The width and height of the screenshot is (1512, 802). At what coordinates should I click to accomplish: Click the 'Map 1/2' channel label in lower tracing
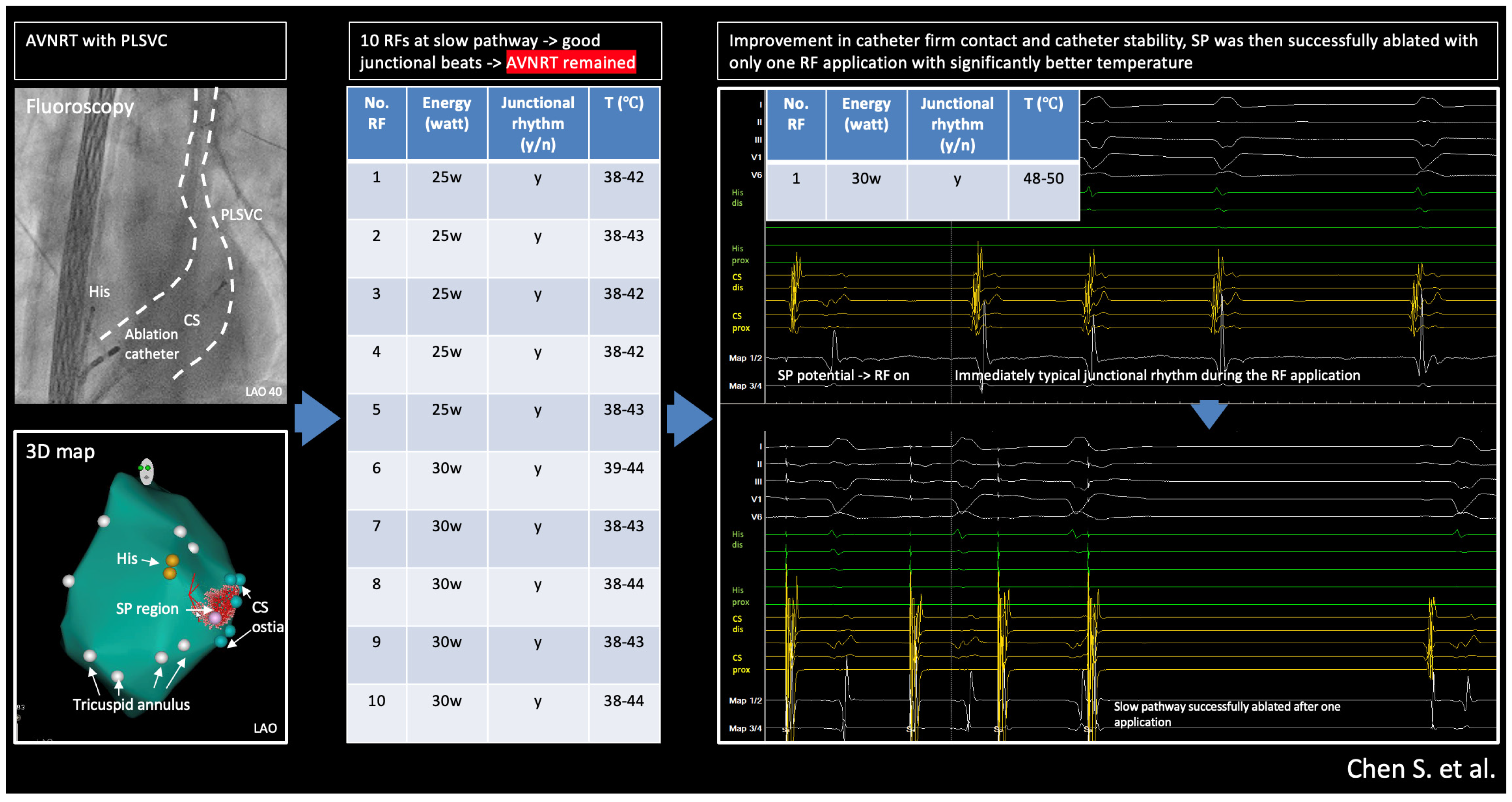(x=745, y=700)
